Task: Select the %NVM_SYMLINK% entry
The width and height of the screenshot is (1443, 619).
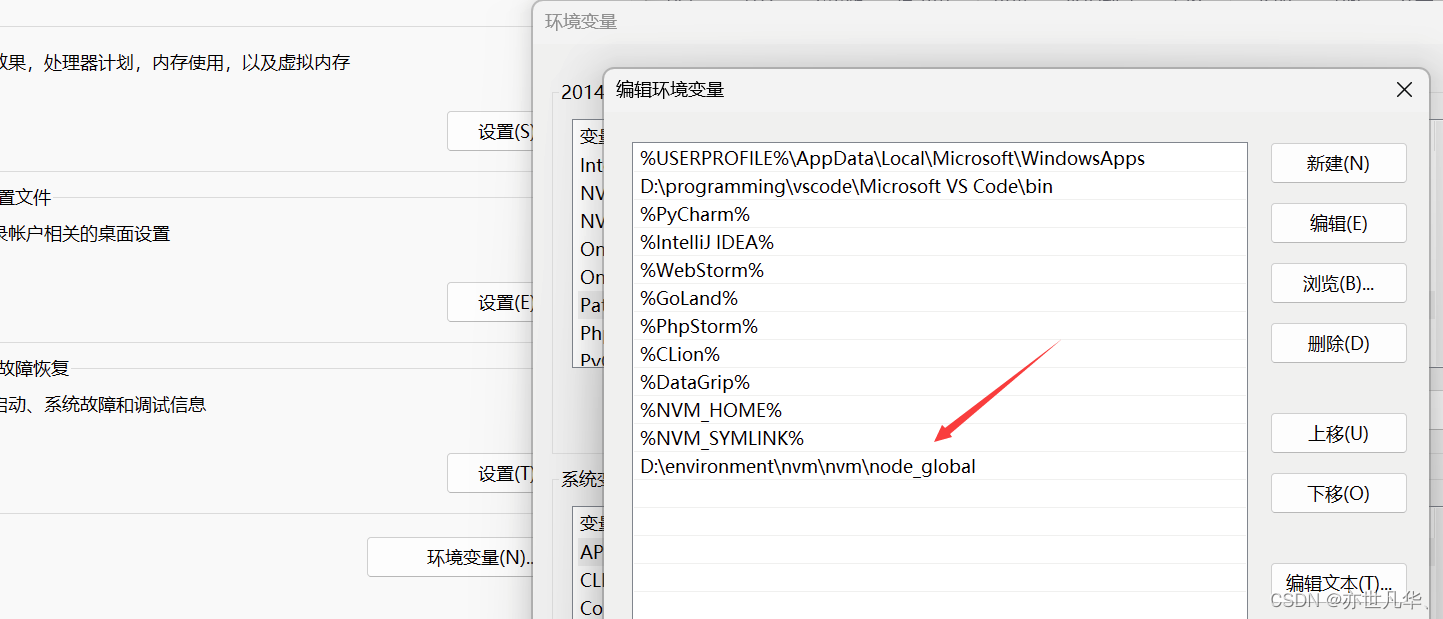Action: click(940, 439)
